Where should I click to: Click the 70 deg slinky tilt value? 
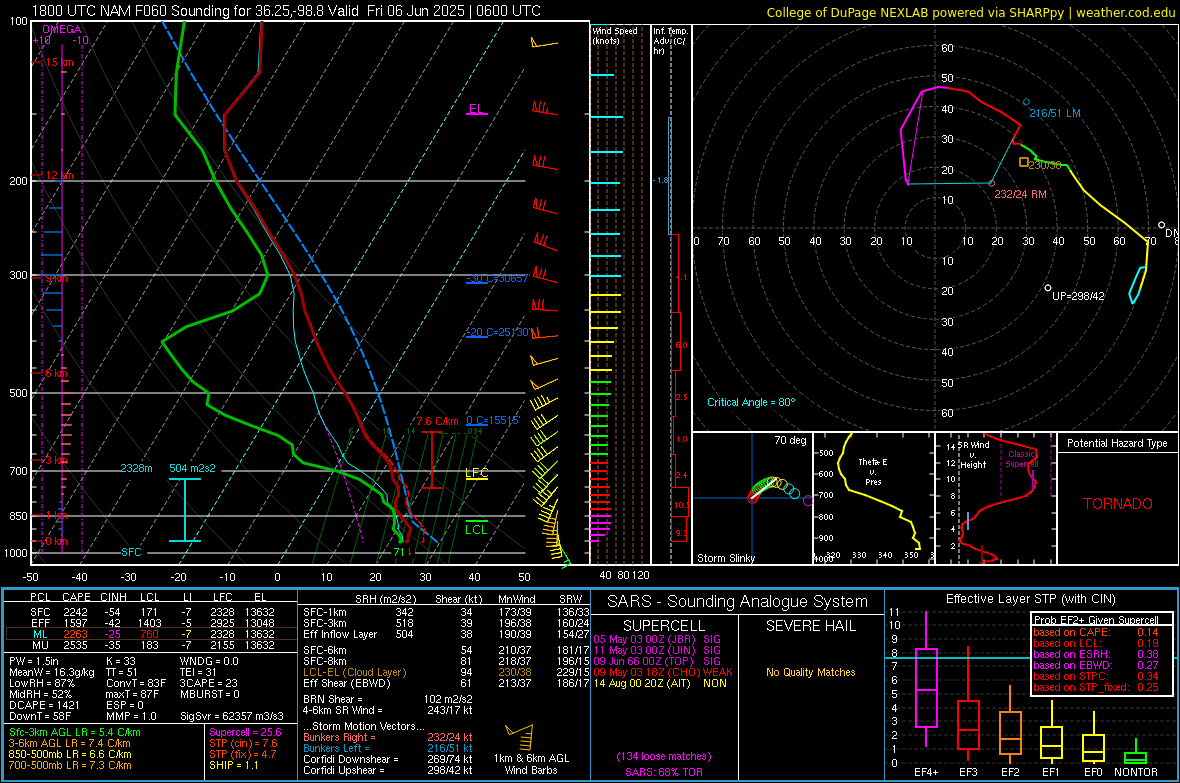(790, 440)
